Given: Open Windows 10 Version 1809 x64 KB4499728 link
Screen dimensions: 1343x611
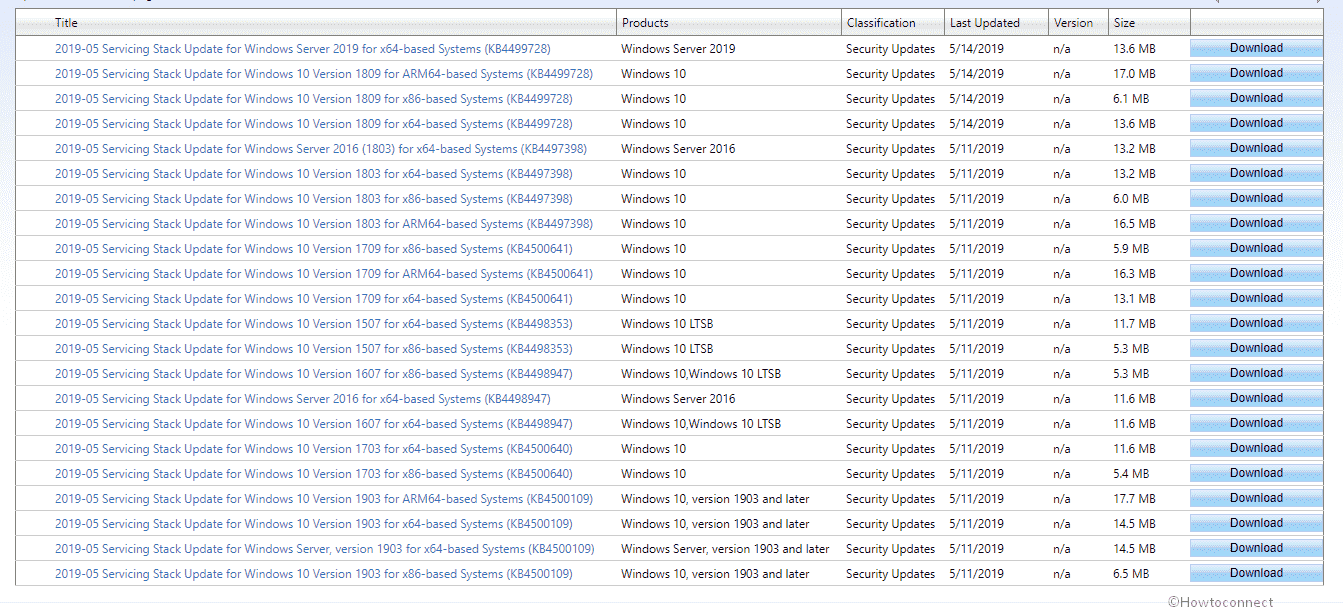Looking at the screenshot, I should (314, 124).
